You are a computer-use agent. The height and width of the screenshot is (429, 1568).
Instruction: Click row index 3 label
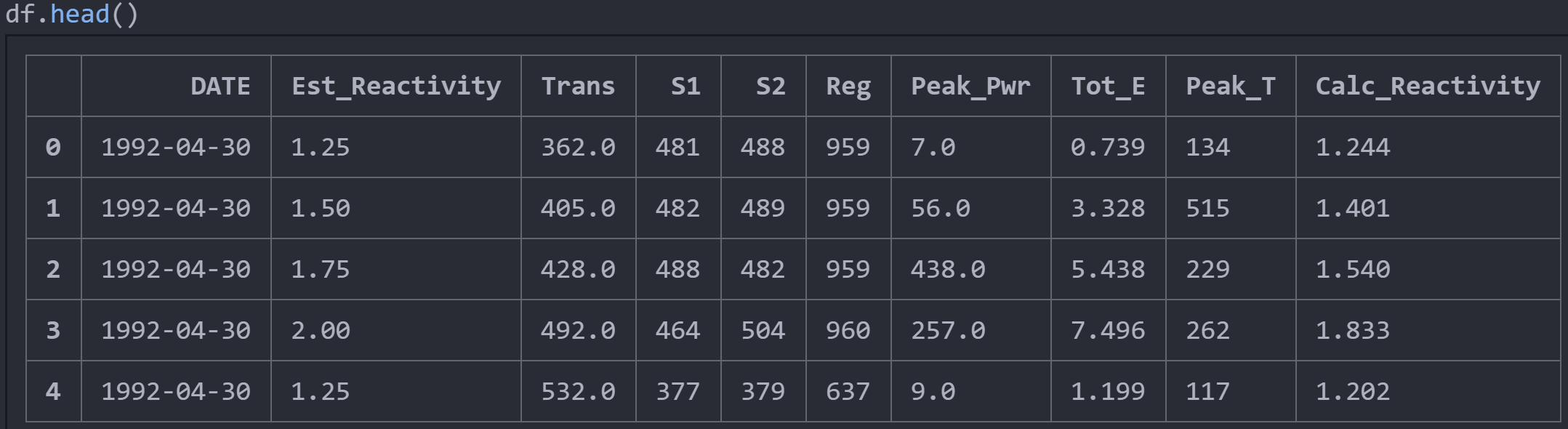[53, 331]
